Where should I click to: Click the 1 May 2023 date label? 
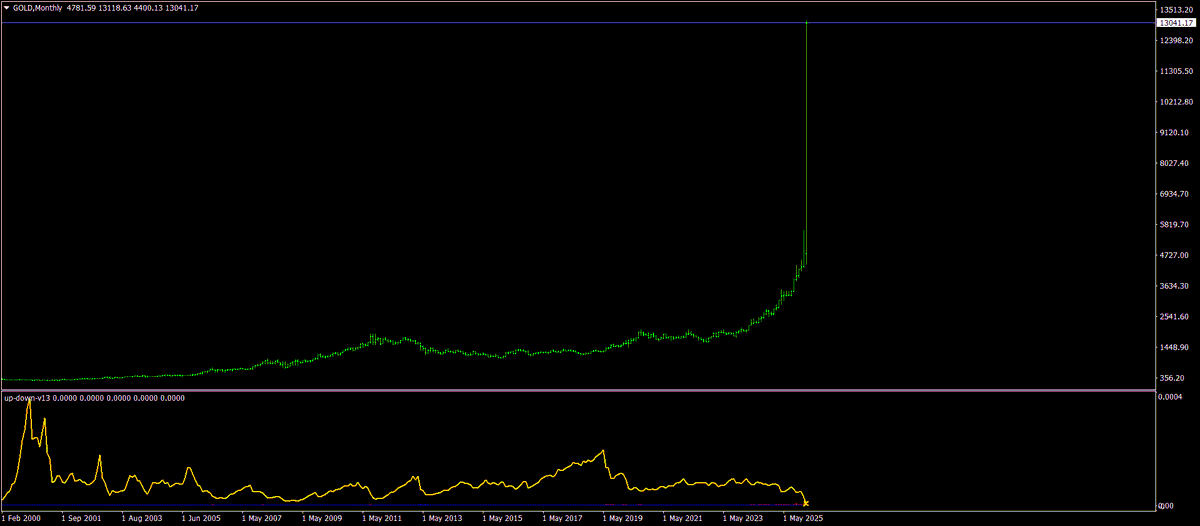click(741, 519)
